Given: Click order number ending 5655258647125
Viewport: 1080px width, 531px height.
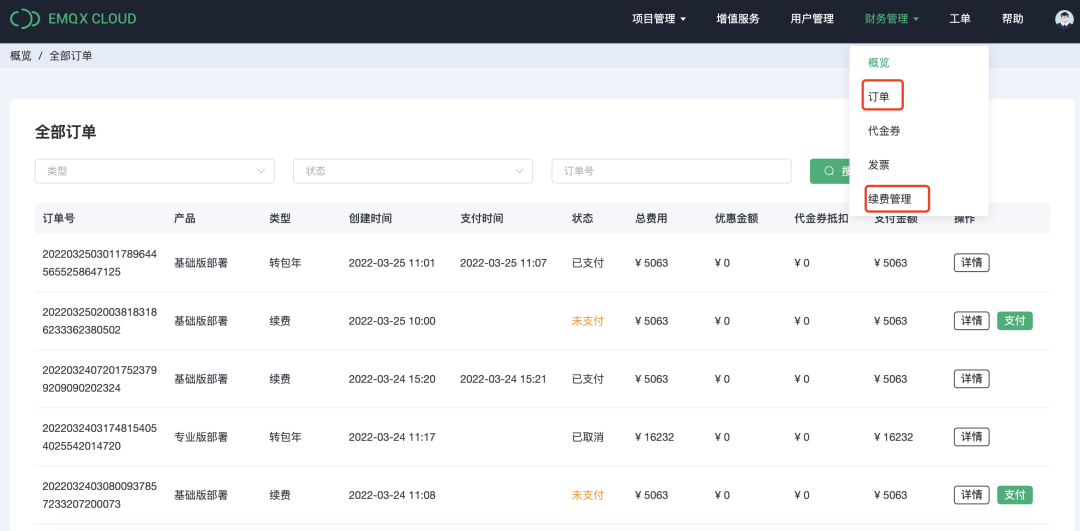Looking at the screenshot, I should 100,262.
